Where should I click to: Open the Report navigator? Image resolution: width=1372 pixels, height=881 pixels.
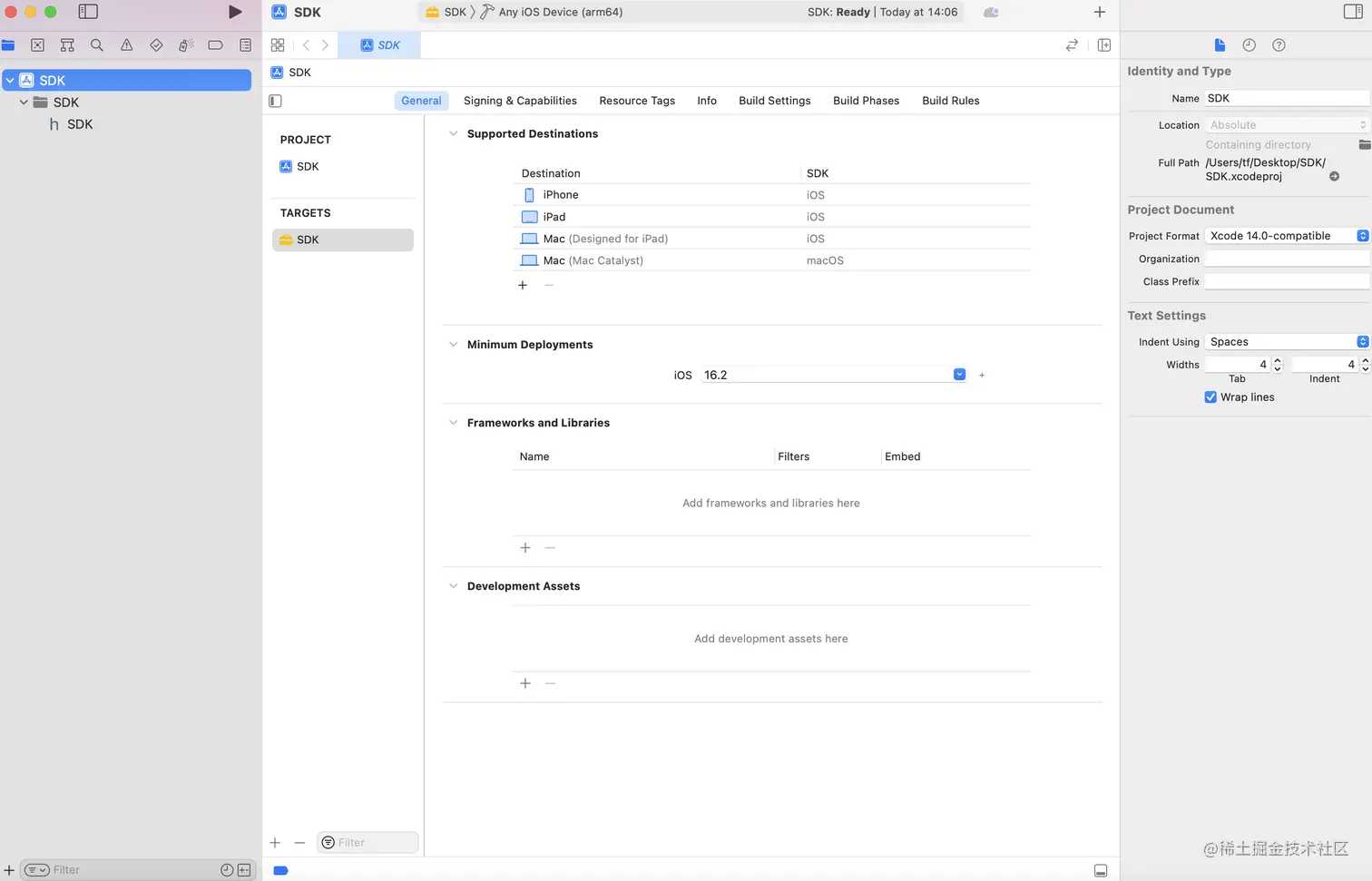pos(245,44)
